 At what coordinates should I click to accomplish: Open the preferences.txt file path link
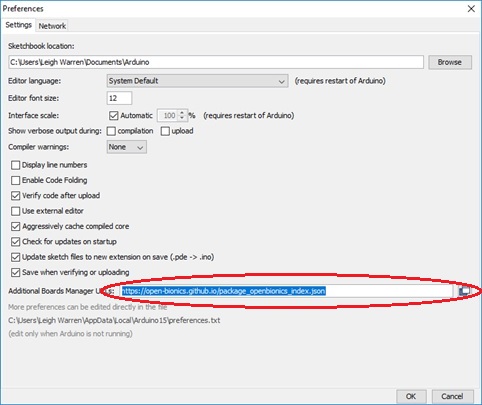114,320
